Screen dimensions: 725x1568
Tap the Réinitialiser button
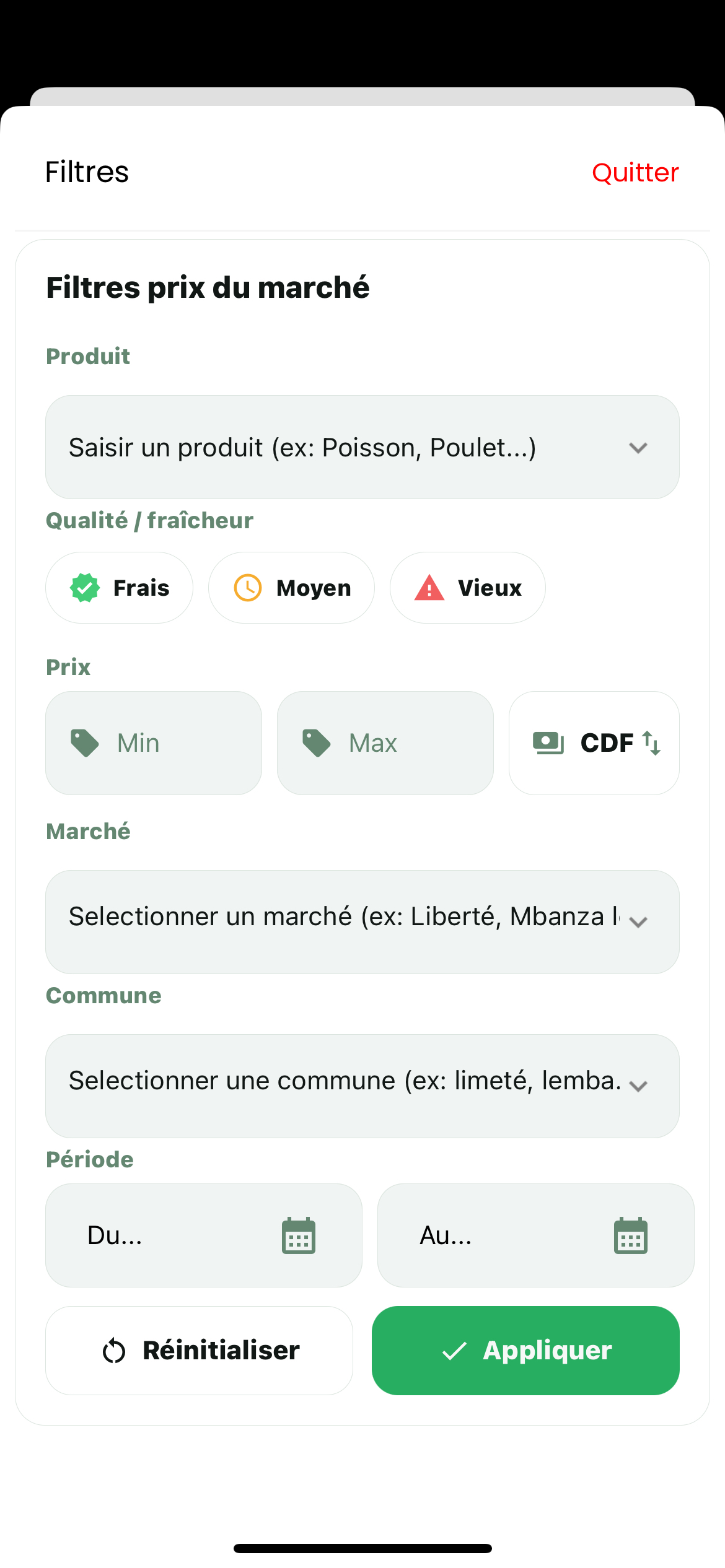point(200,1351)
